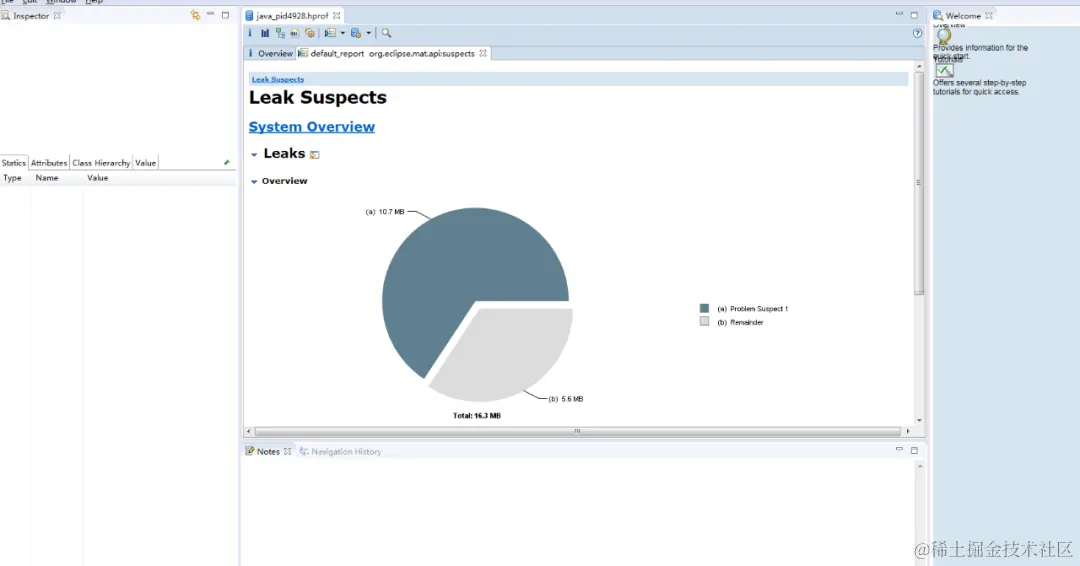Image resolution: width=1080 pixels, height=566 pixels.
Task: Maximize the Notes panel
Action: pyautogui.click(x=915, y=450)
